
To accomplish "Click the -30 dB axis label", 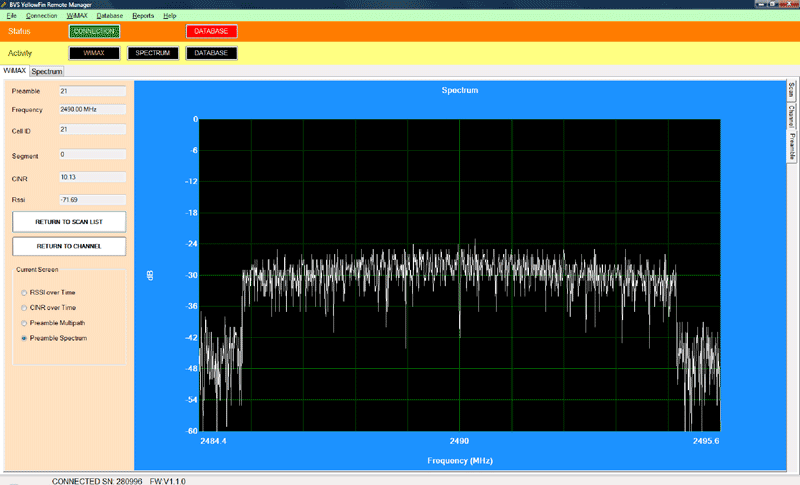I will click(191, 275).
